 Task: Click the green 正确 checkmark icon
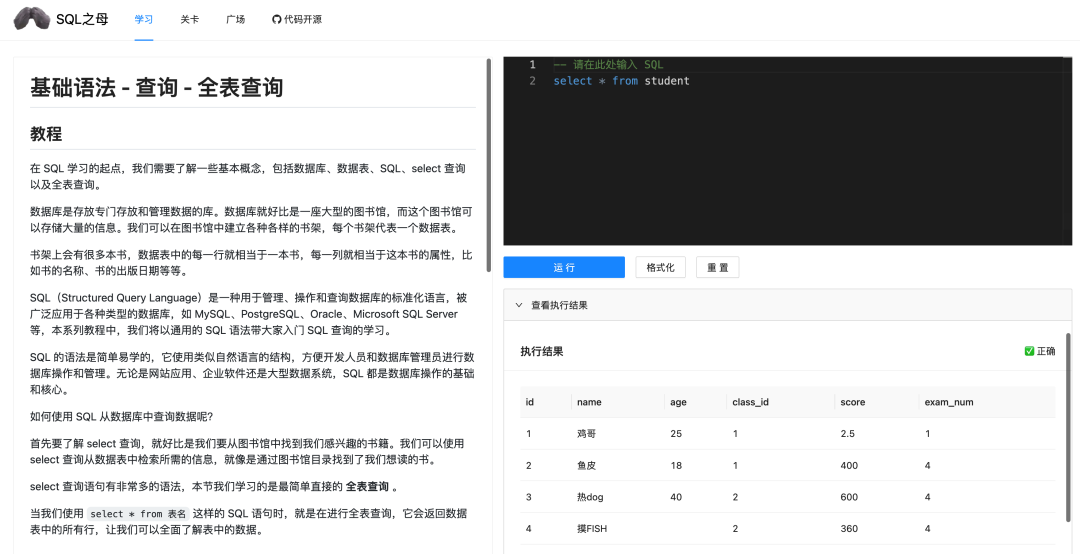(1029, 351)
